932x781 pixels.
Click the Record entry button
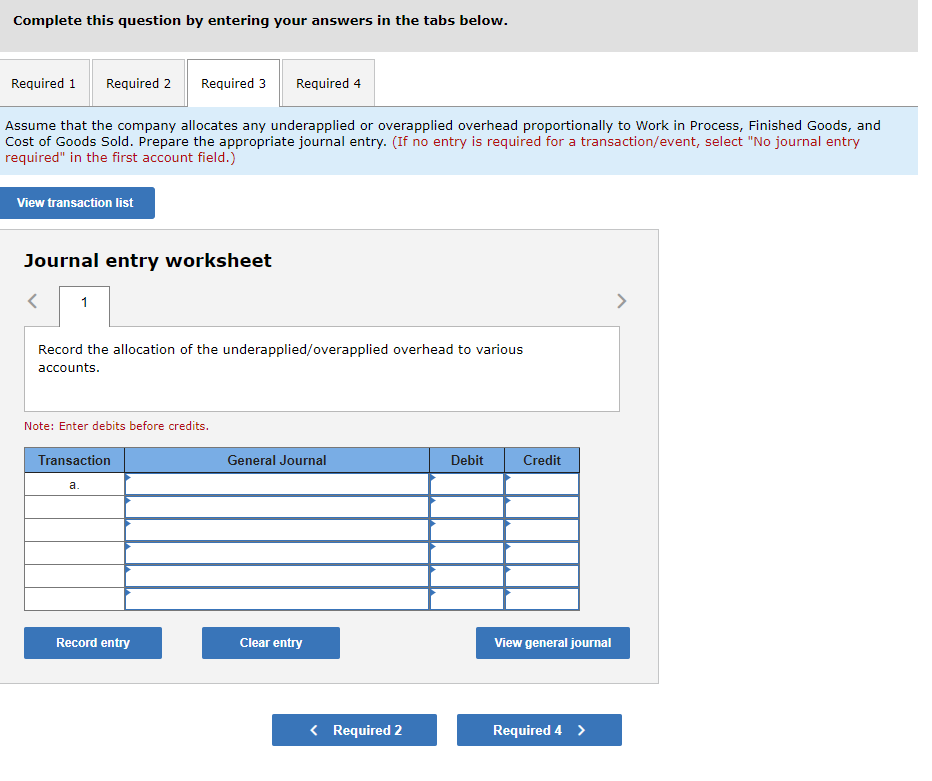(92, 643)
